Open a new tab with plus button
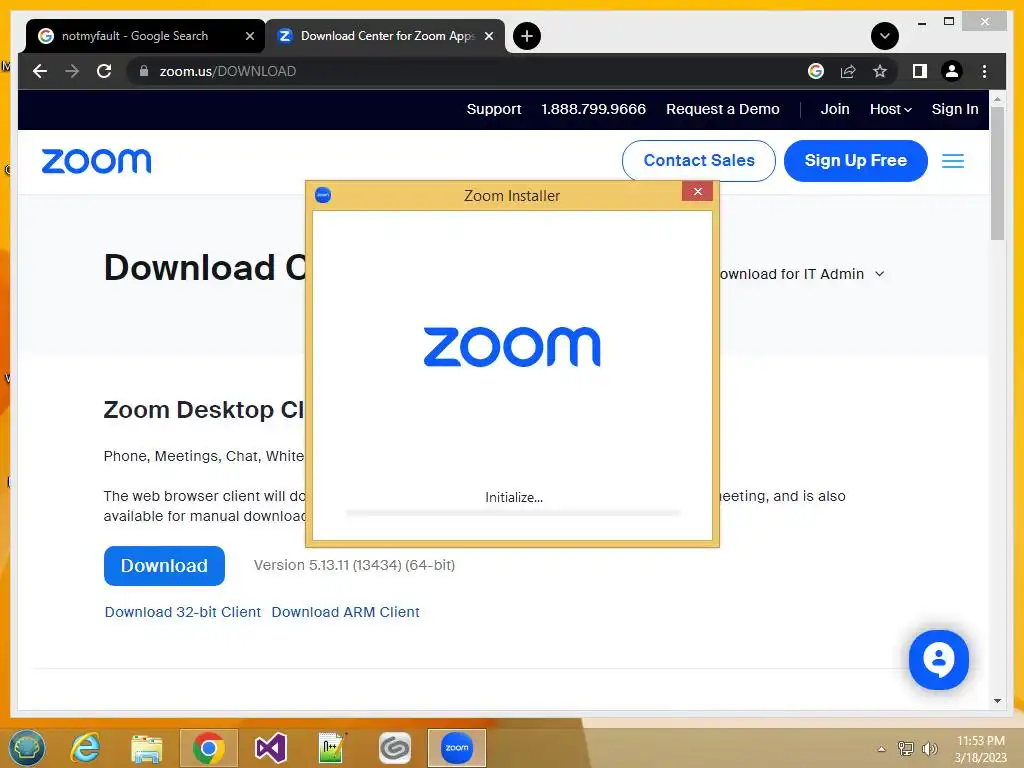Screen dimensions: 1024x768 (527, 36)
